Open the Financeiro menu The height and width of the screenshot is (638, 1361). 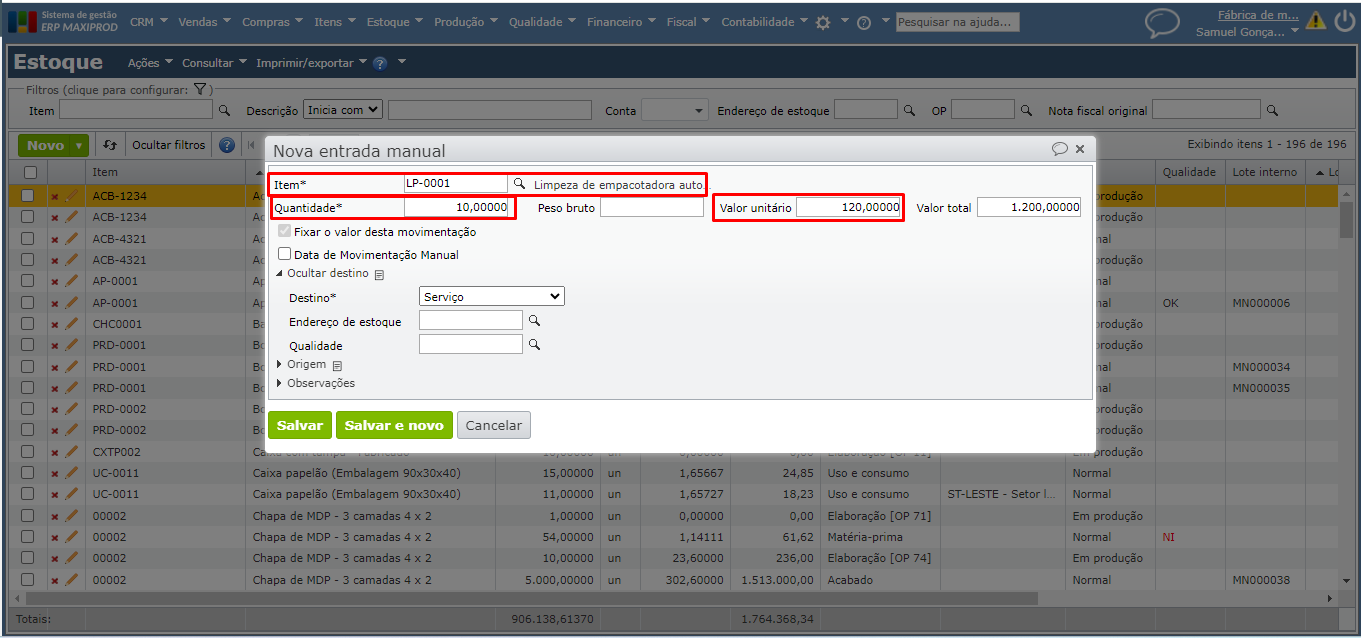(x=621, y=22)
